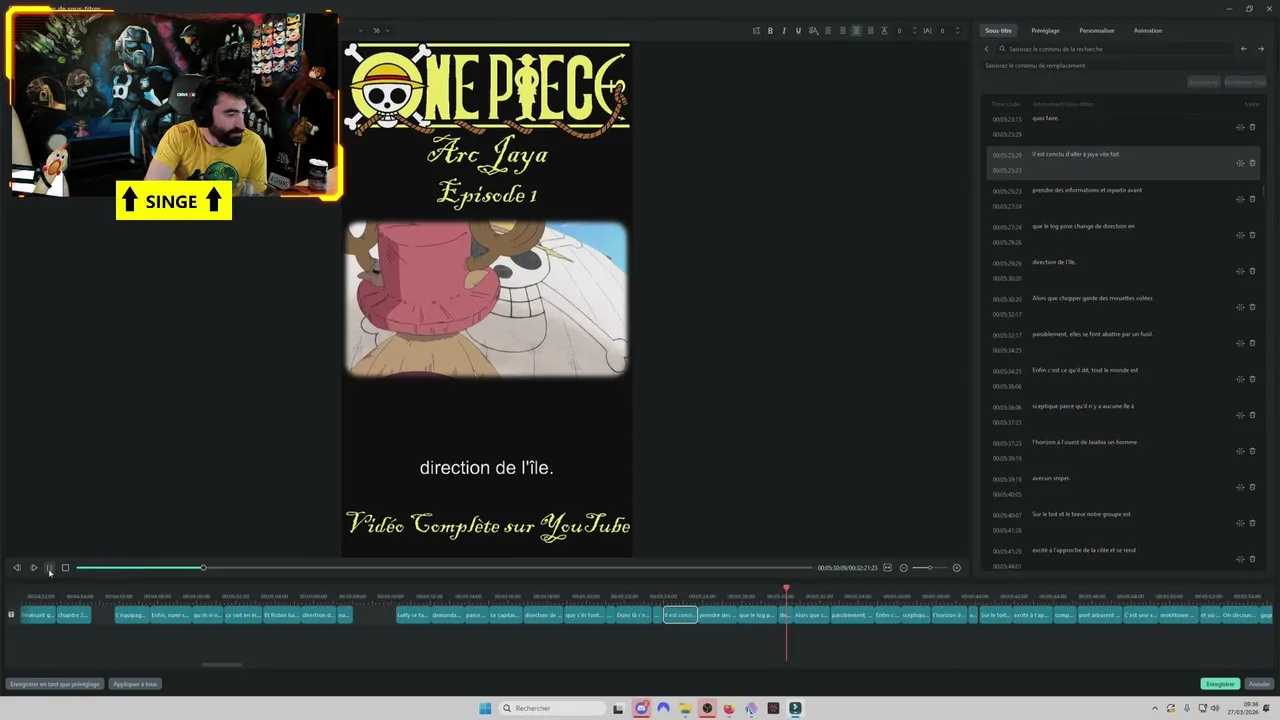
Task: Delete the 'quoi faire.' subtitle row
Action: (x=1252, y=127)
